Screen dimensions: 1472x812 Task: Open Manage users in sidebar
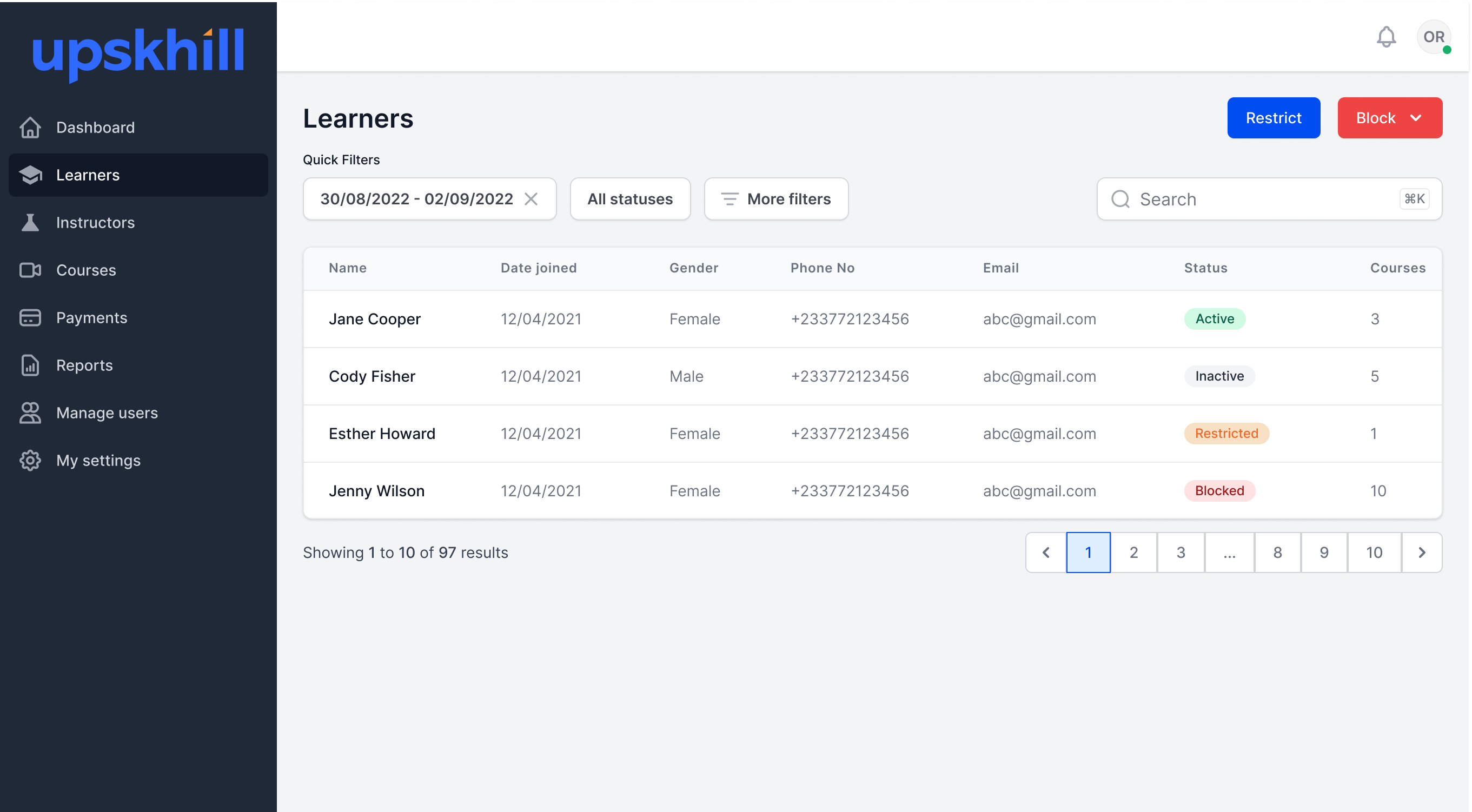click(x=107, y=412)
